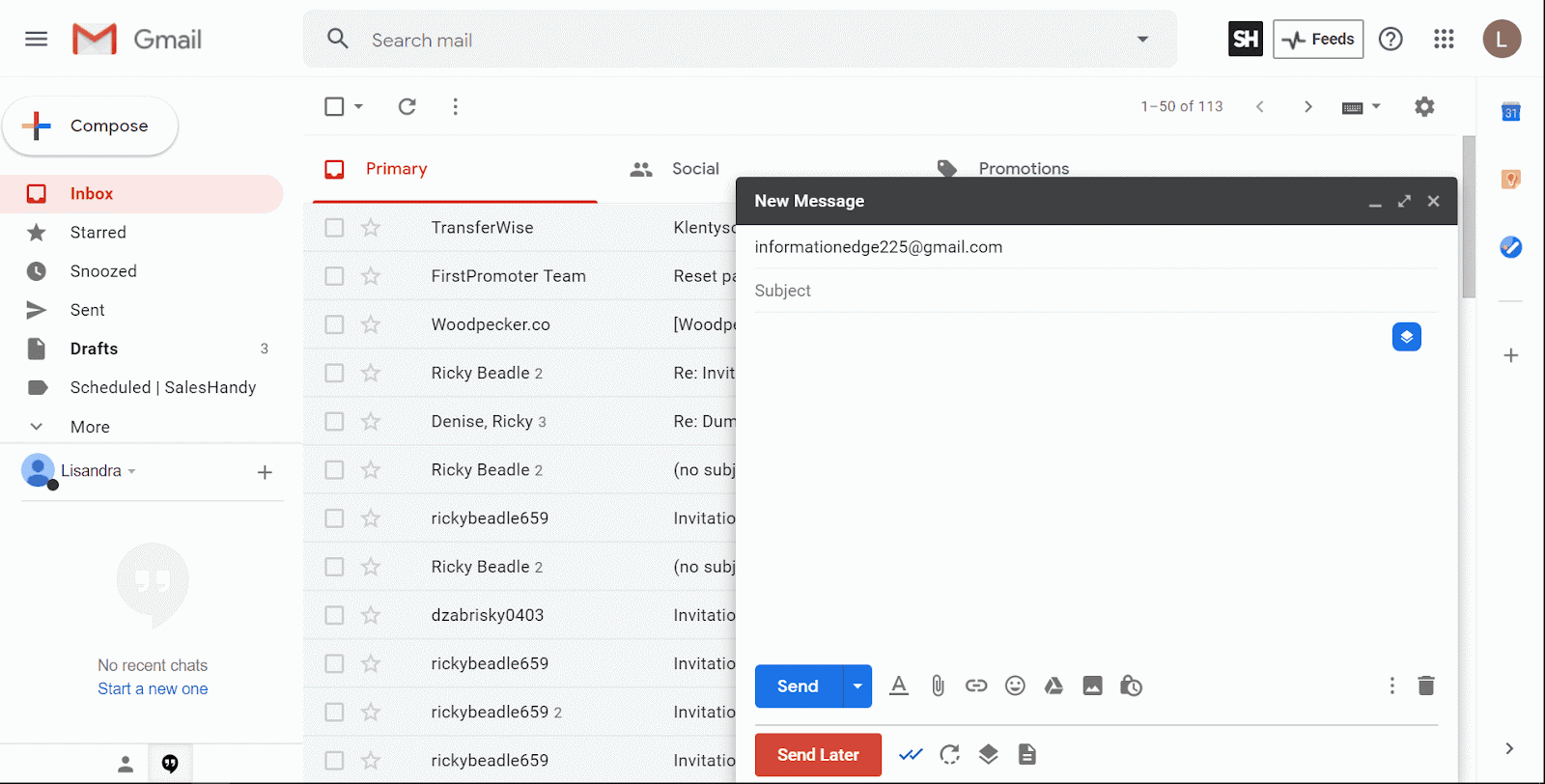Click the Get add-ons plus icon
The image size is (1545, 784).
(x=1511, y=355)
